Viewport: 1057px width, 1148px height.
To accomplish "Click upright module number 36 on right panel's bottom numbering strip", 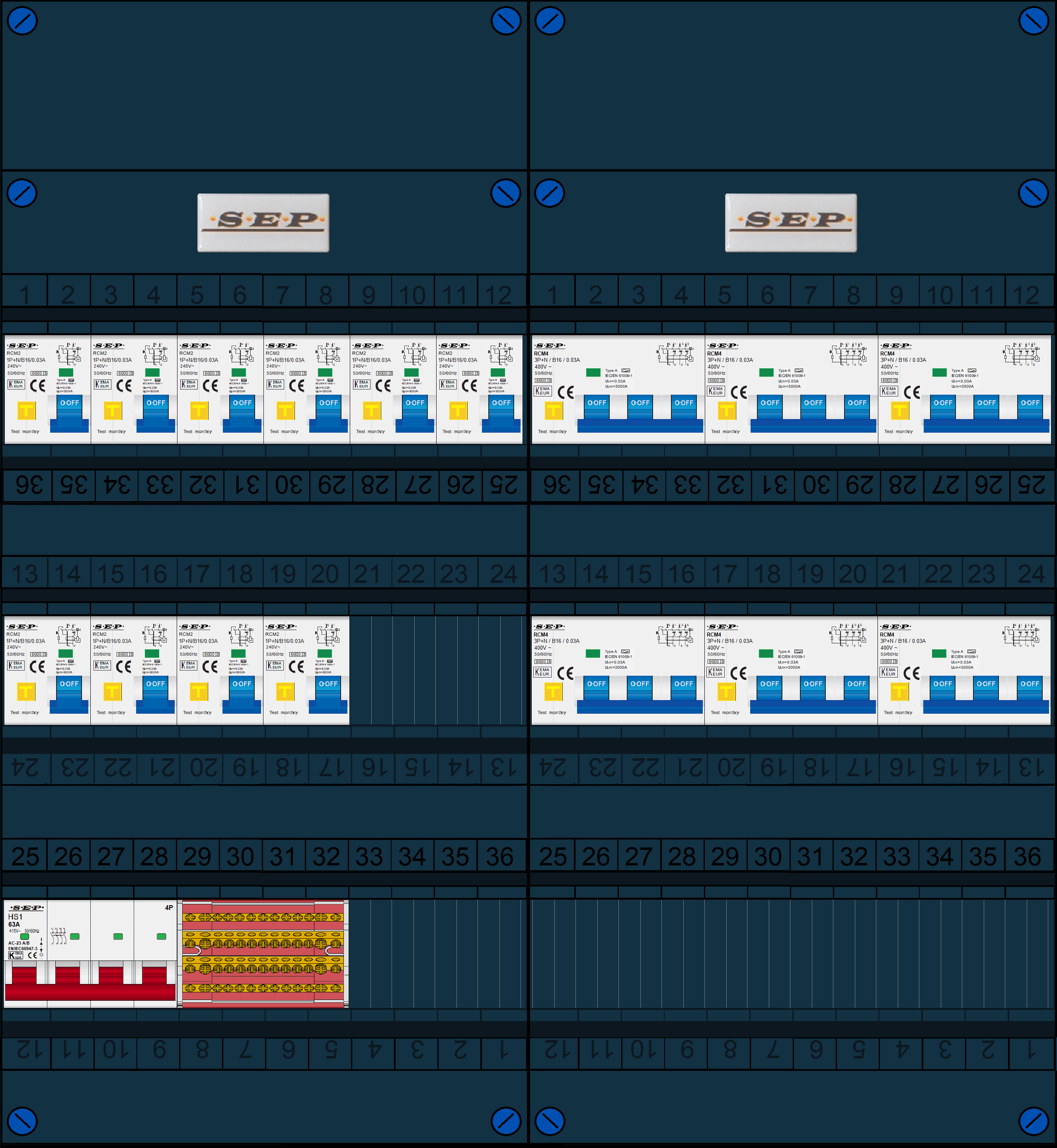I will point(1027,856).
